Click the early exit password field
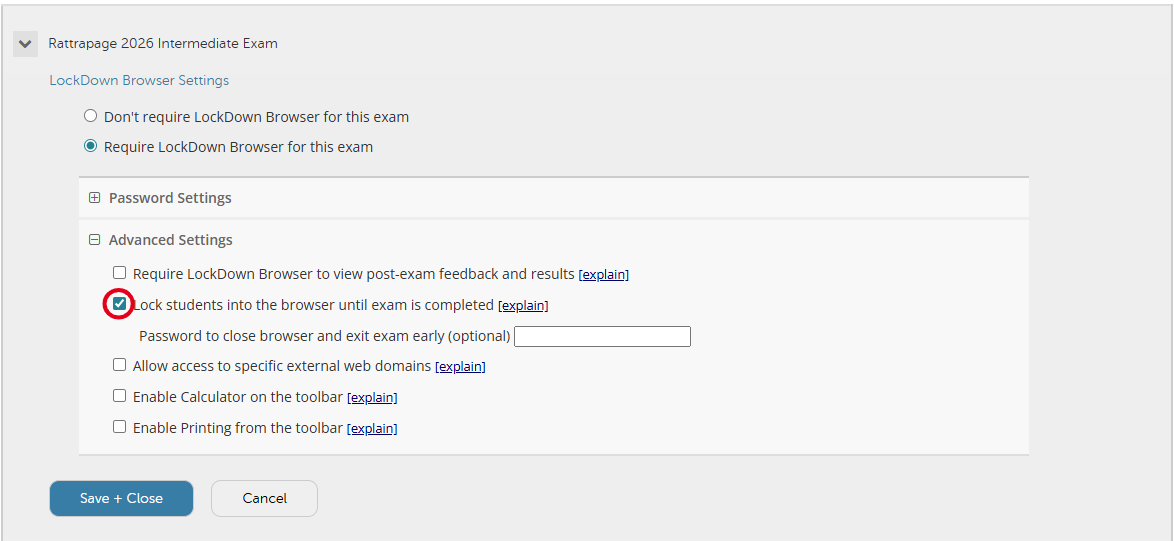This screenshot has height=541, width=1174. click(602, 336)
